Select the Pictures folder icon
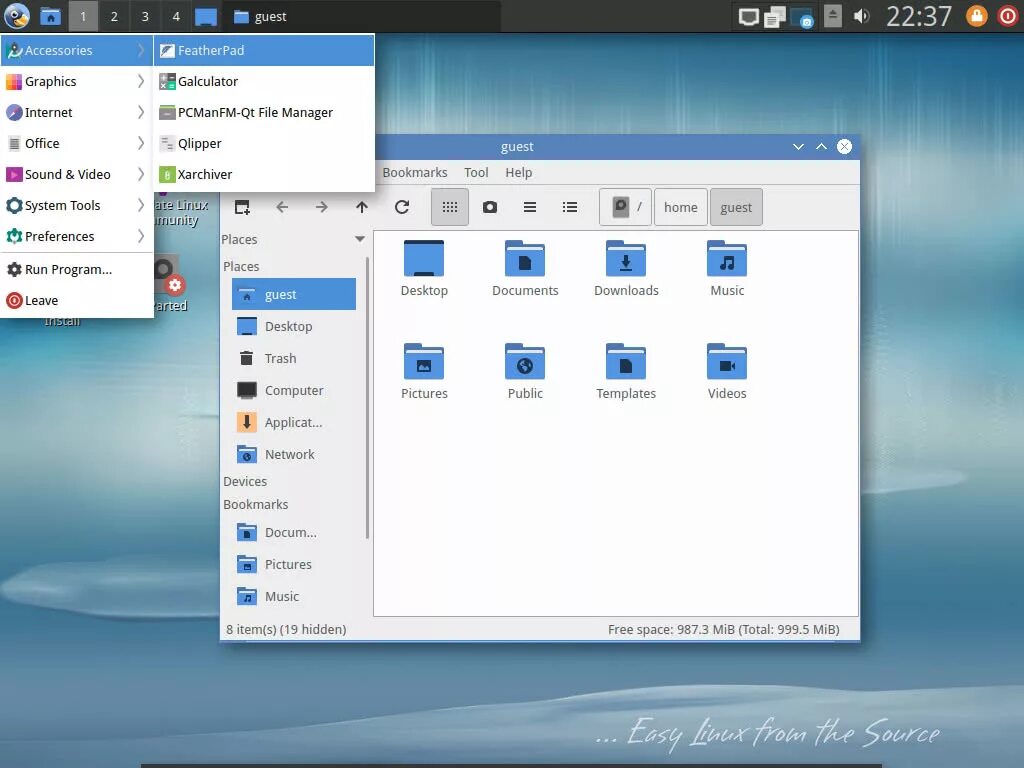 (x=424, y=371)
